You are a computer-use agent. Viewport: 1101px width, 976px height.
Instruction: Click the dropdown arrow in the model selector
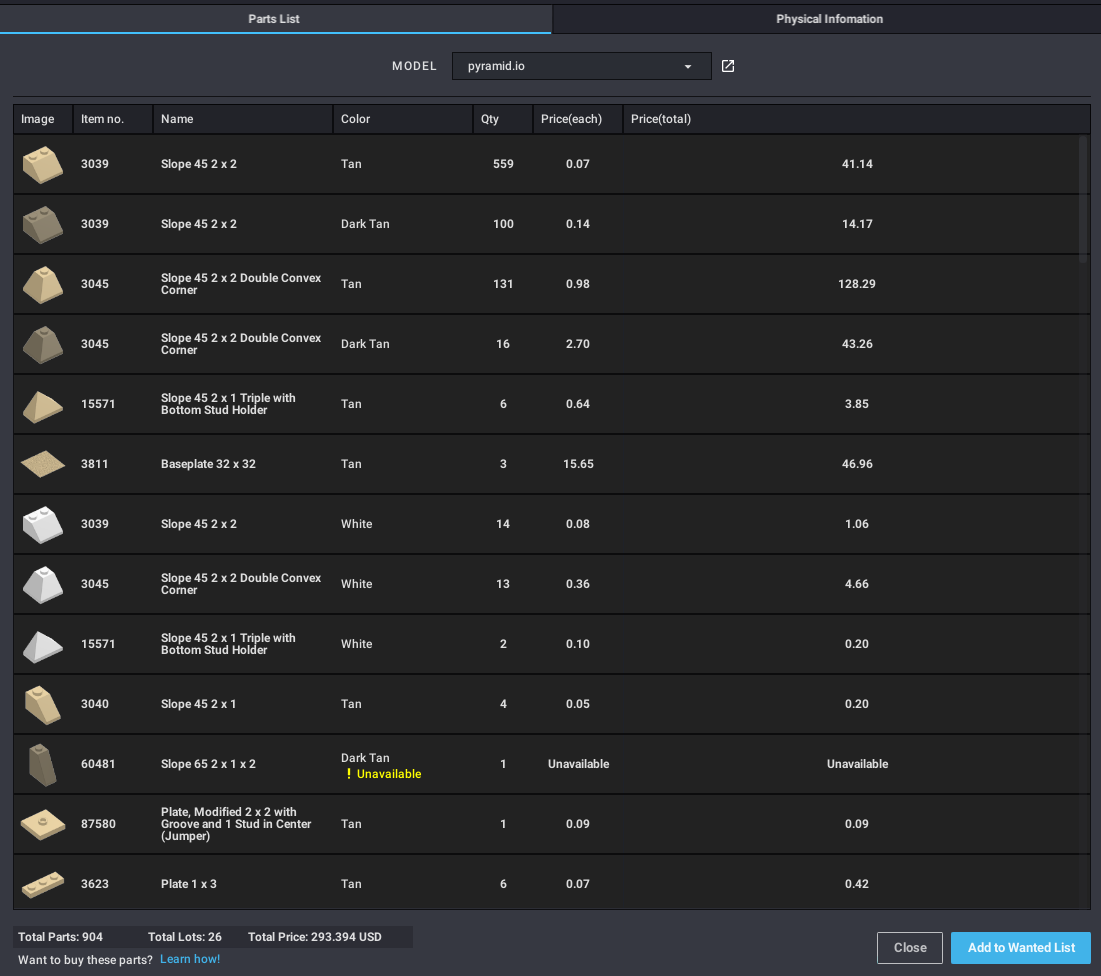click(688, 67)
